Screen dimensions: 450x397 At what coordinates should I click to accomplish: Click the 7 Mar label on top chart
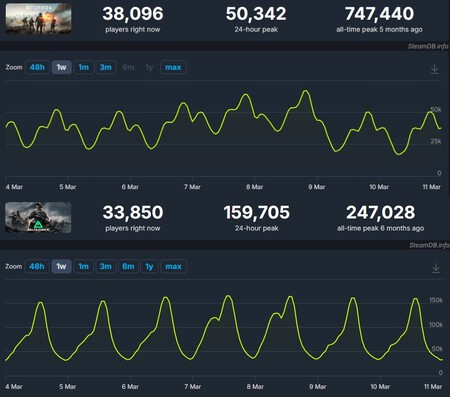[x=192, y=187]
